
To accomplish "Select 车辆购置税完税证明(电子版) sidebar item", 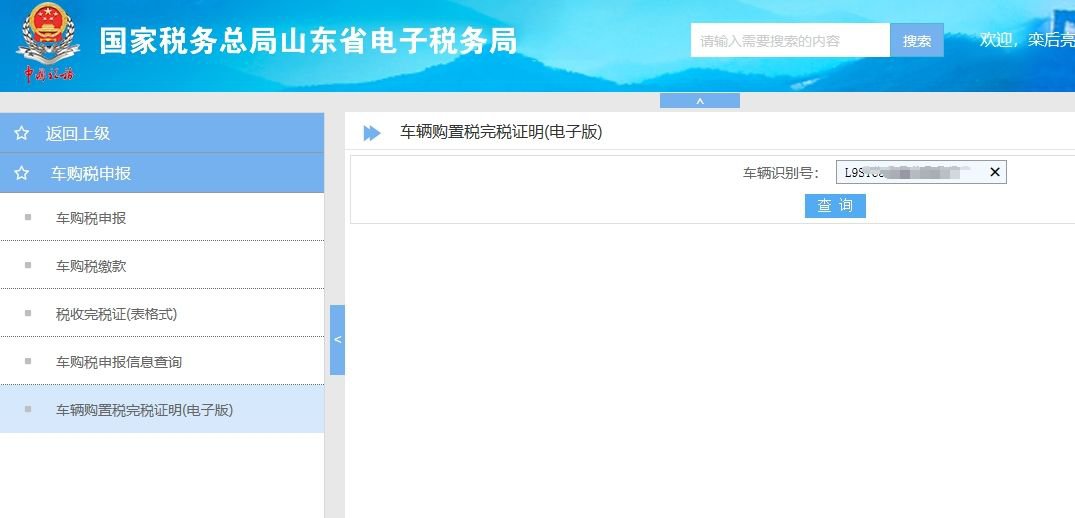I will click(144, 410).
